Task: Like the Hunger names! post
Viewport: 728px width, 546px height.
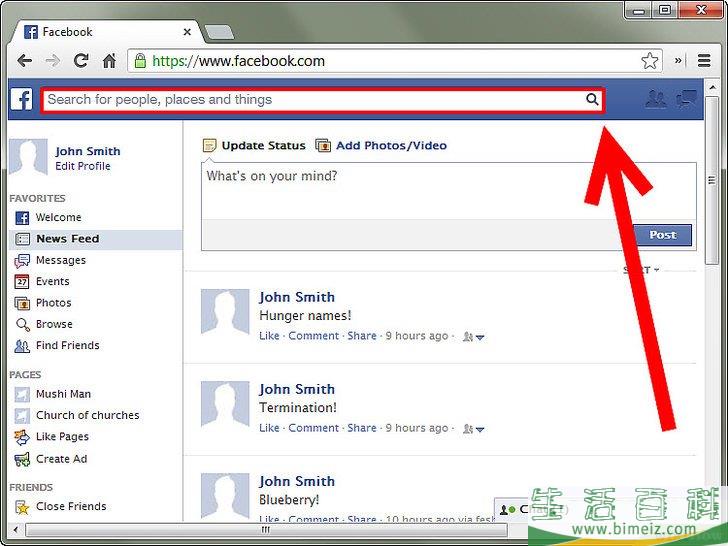Action: click(269, 336)
